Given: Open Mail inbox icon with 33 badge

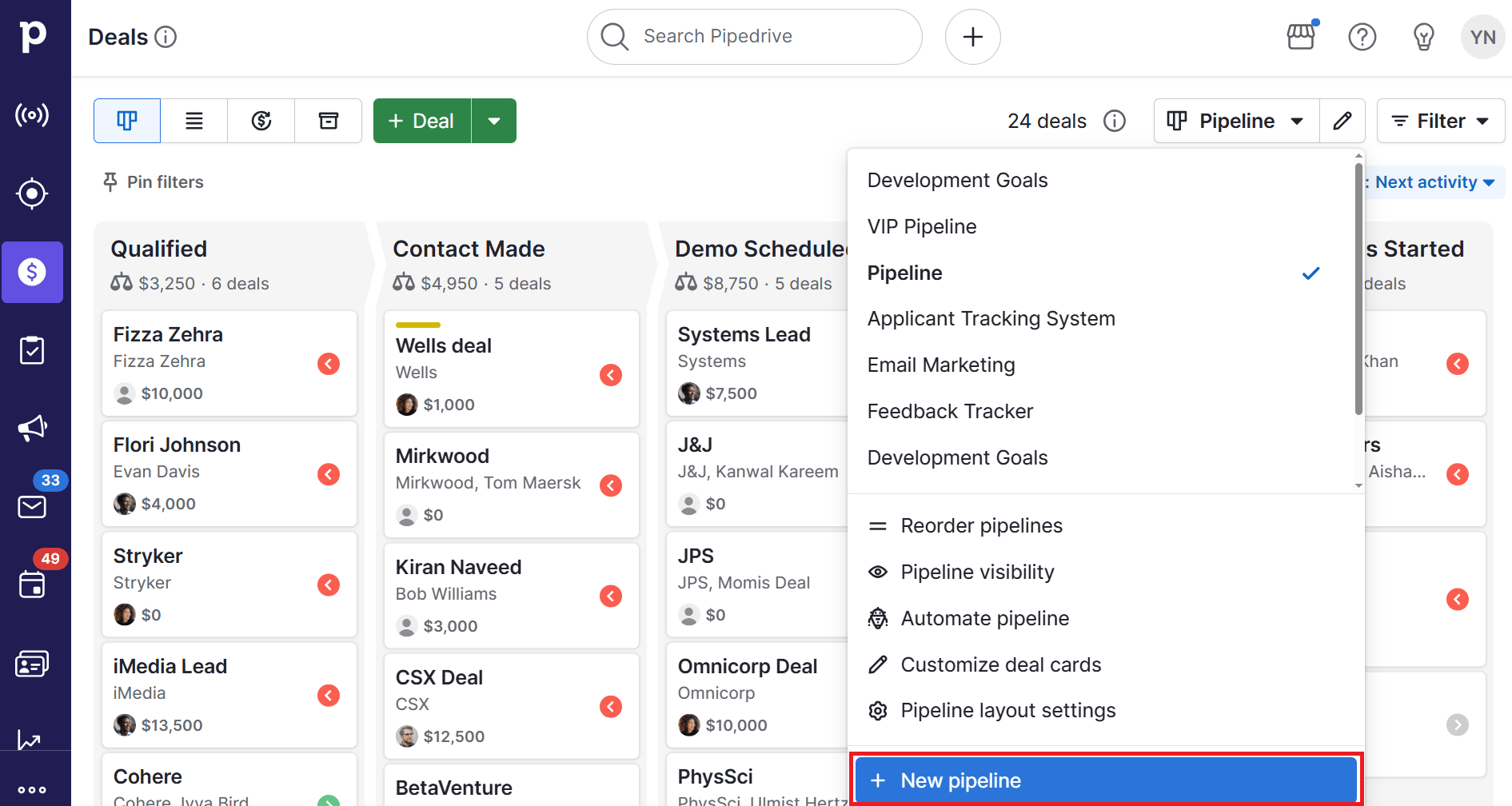Looking at the screenshot, I should click(x=32, y=507).
